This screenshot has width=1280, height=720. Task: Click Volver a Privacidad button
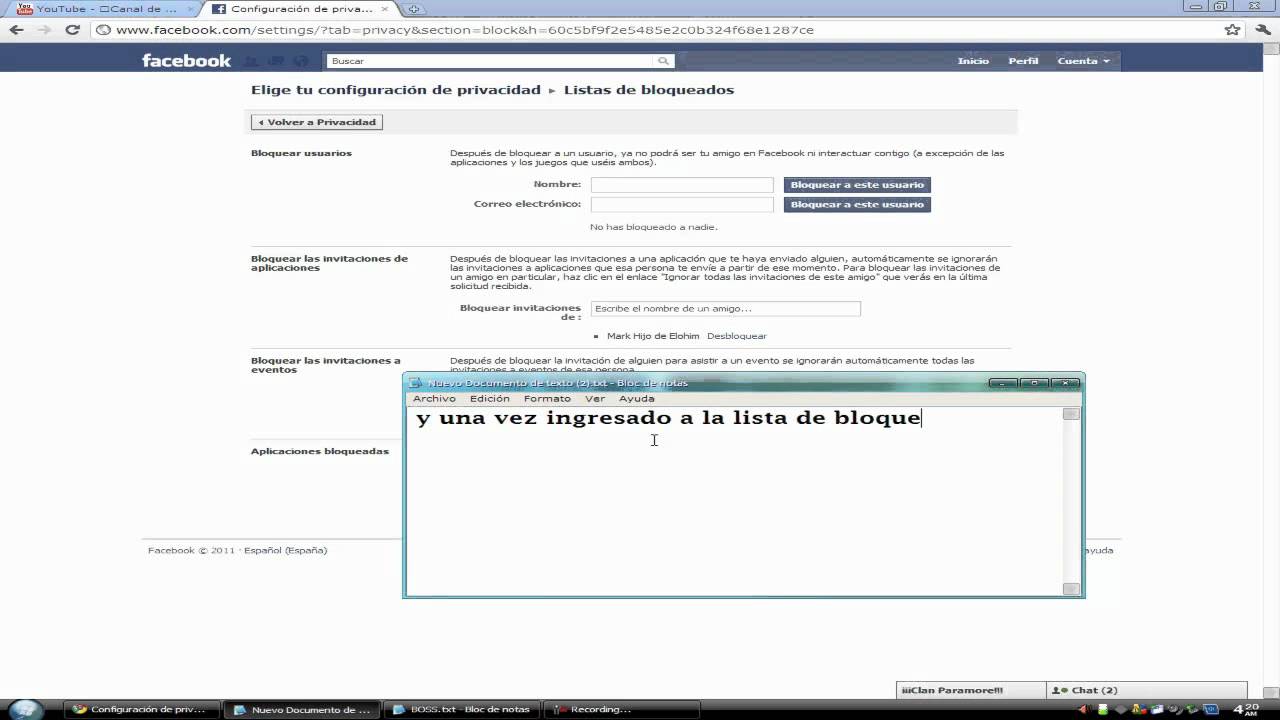click(x=317, y=122)
